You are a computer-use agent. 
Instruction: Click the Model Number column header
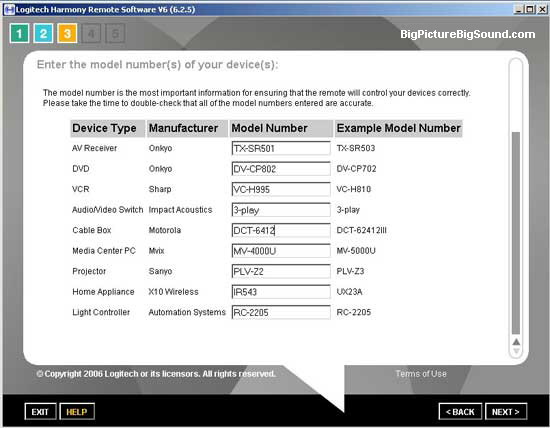click(x=281, y=128)
